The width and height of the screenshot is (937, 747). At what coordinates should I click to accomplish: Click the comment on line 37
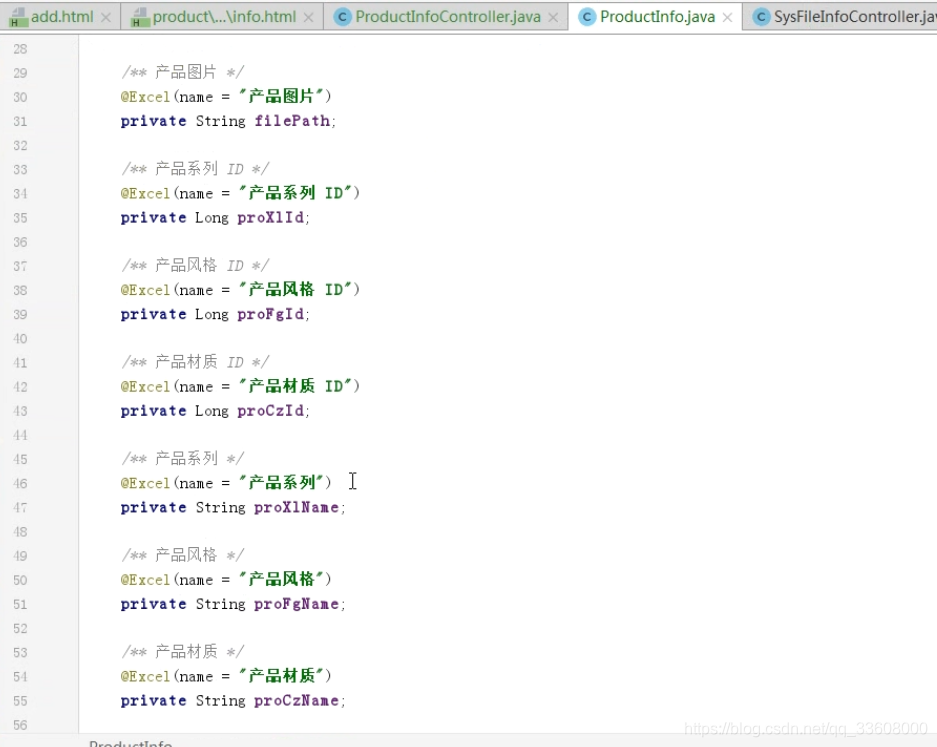click(x=195, y=265)
